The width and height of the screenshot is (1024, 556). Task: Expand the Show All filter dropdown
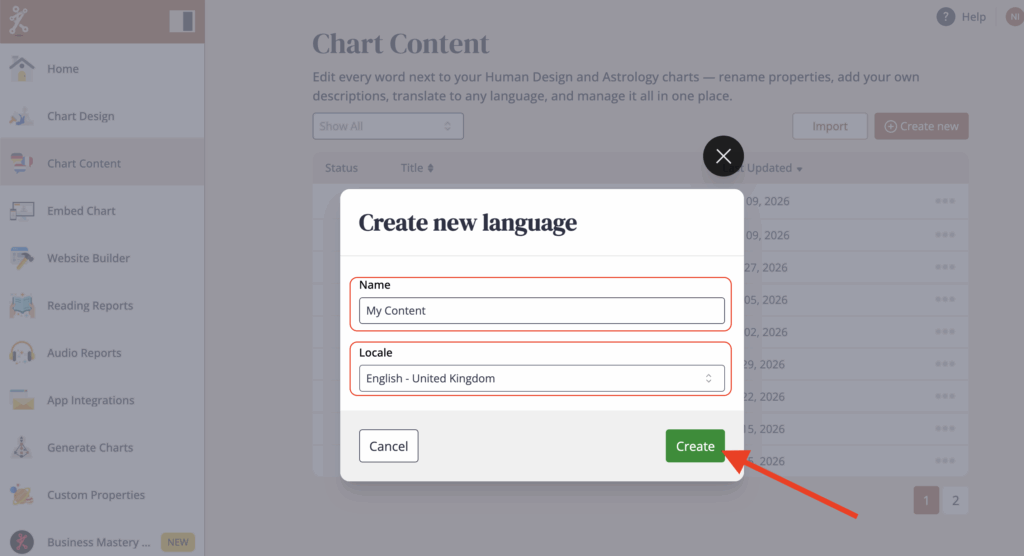click(x=387, y=126)
